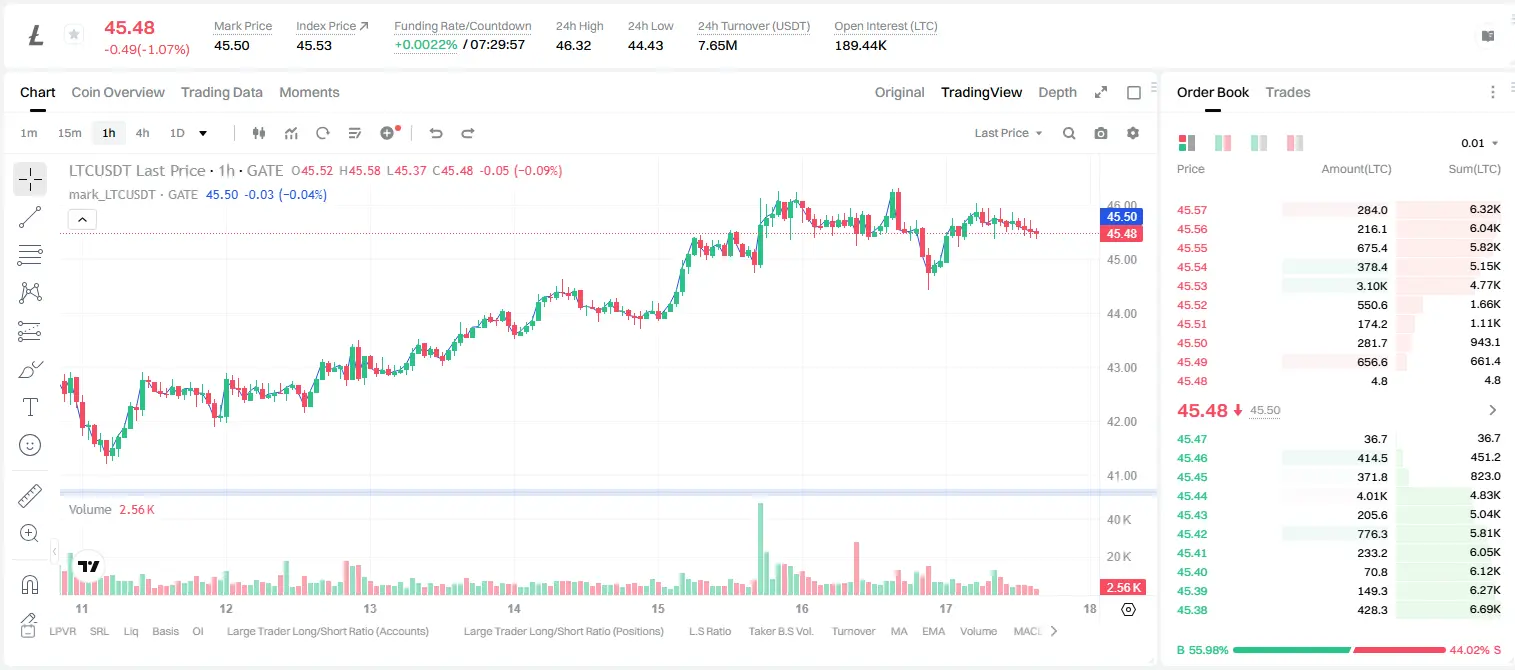Image resolution: width=1515 pixels, height=670 pixels.
Task: Take a chart snapshot with camera icon
Action: click(1101, 133)
